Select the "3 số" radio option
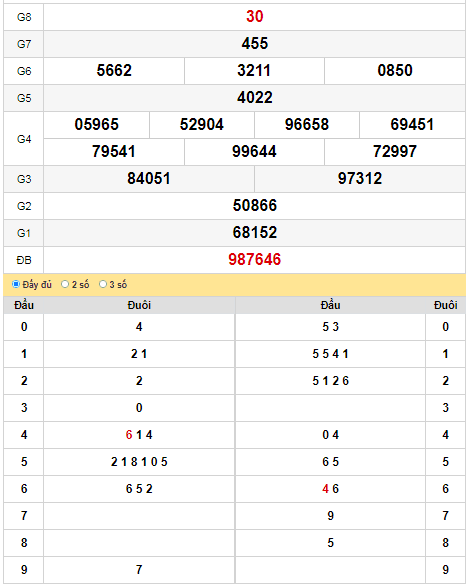This screenshot has height=586, width=471. (x=103, y=284)
